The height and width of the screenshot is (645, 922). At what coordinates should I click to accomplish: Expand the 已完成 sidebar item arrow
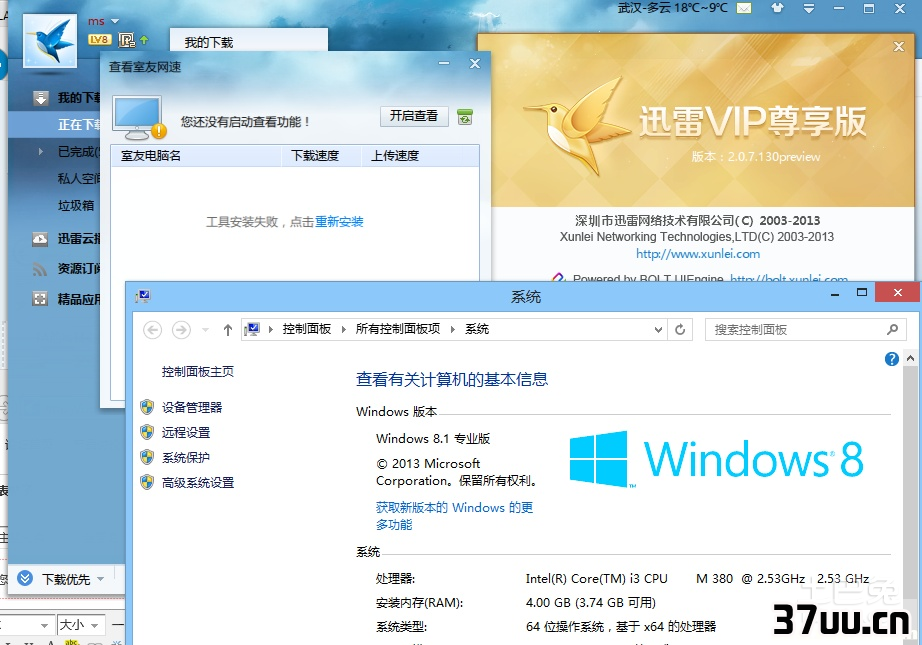coord(41,152)
